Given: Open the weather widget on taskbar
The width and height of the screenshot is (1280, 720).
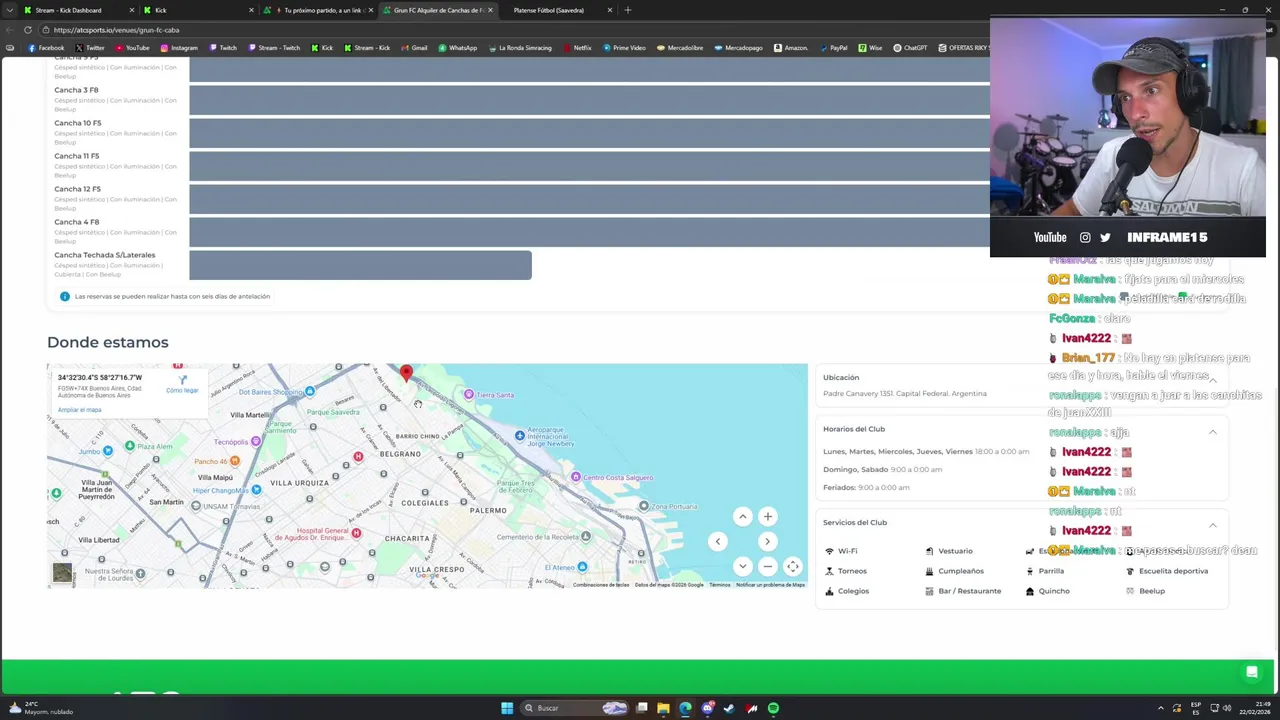Looking at the screenshot, I should [40, 708].
